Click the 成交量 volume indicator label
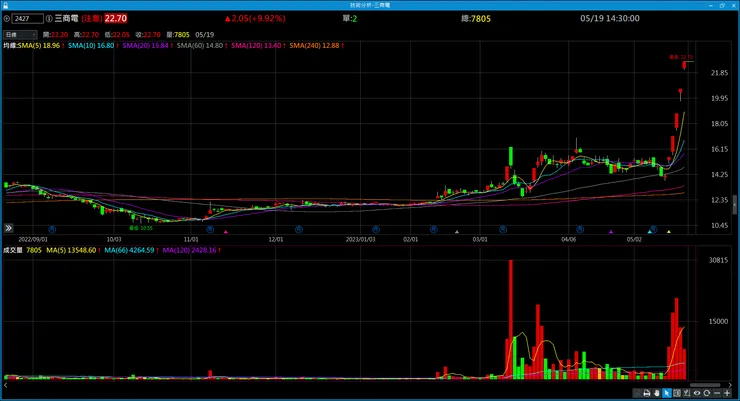This screenshot has height=401, width=740. click(x=13, y=250)
